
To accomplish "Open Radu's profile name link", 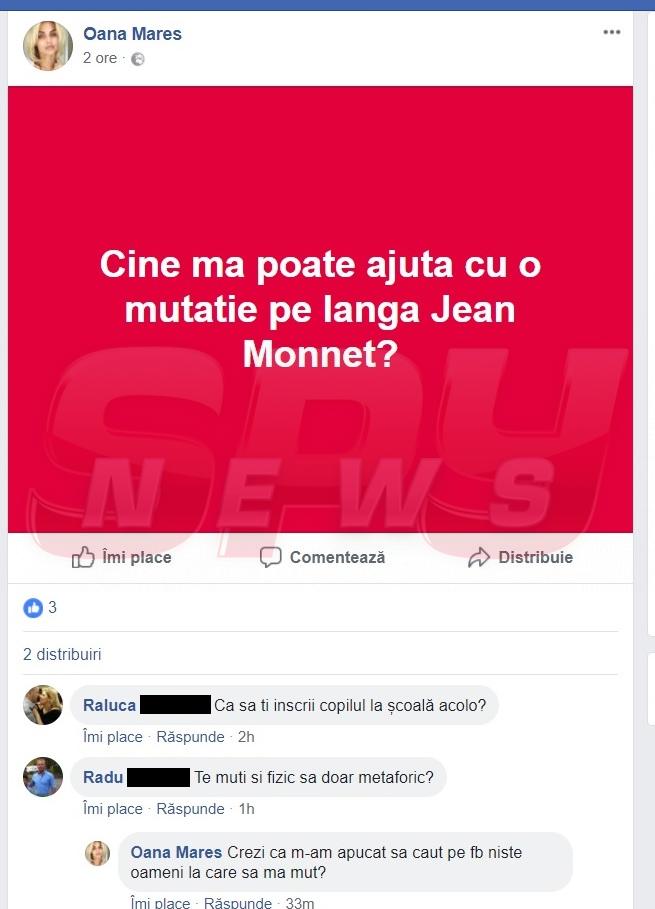I will [103, 777].
